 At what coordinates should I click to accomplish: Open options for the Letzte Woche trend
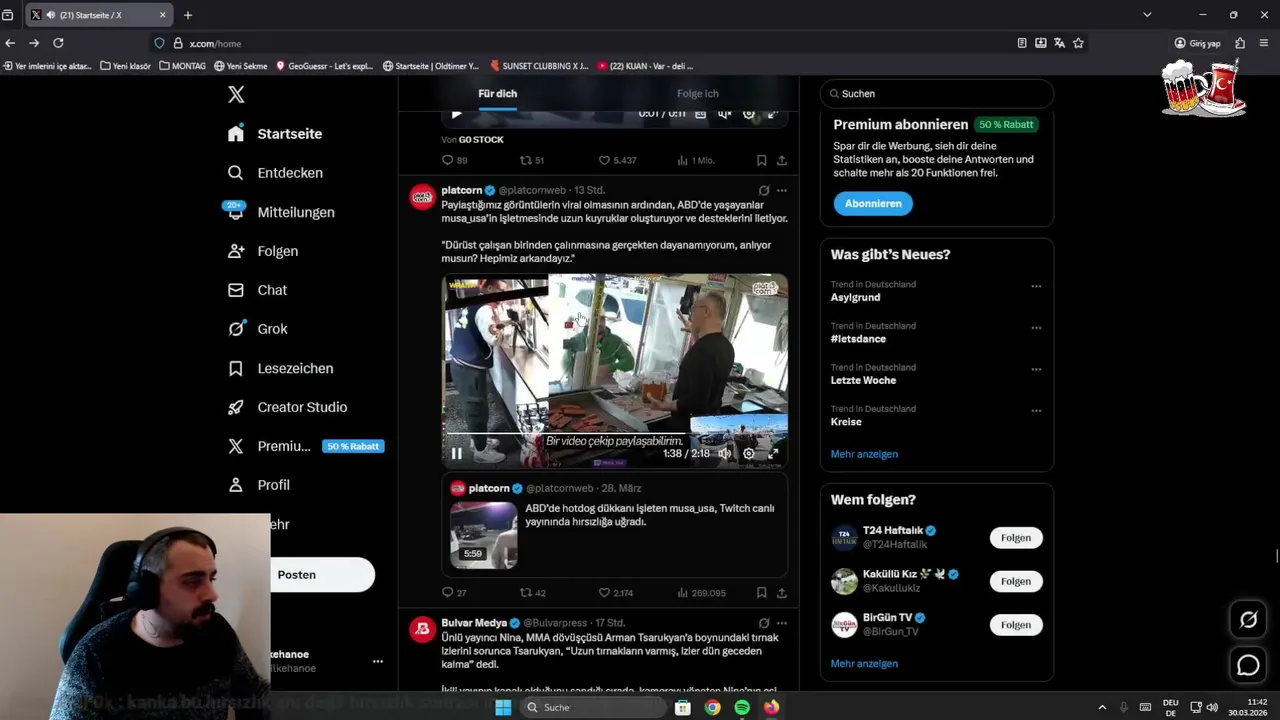click(1036, 369)
